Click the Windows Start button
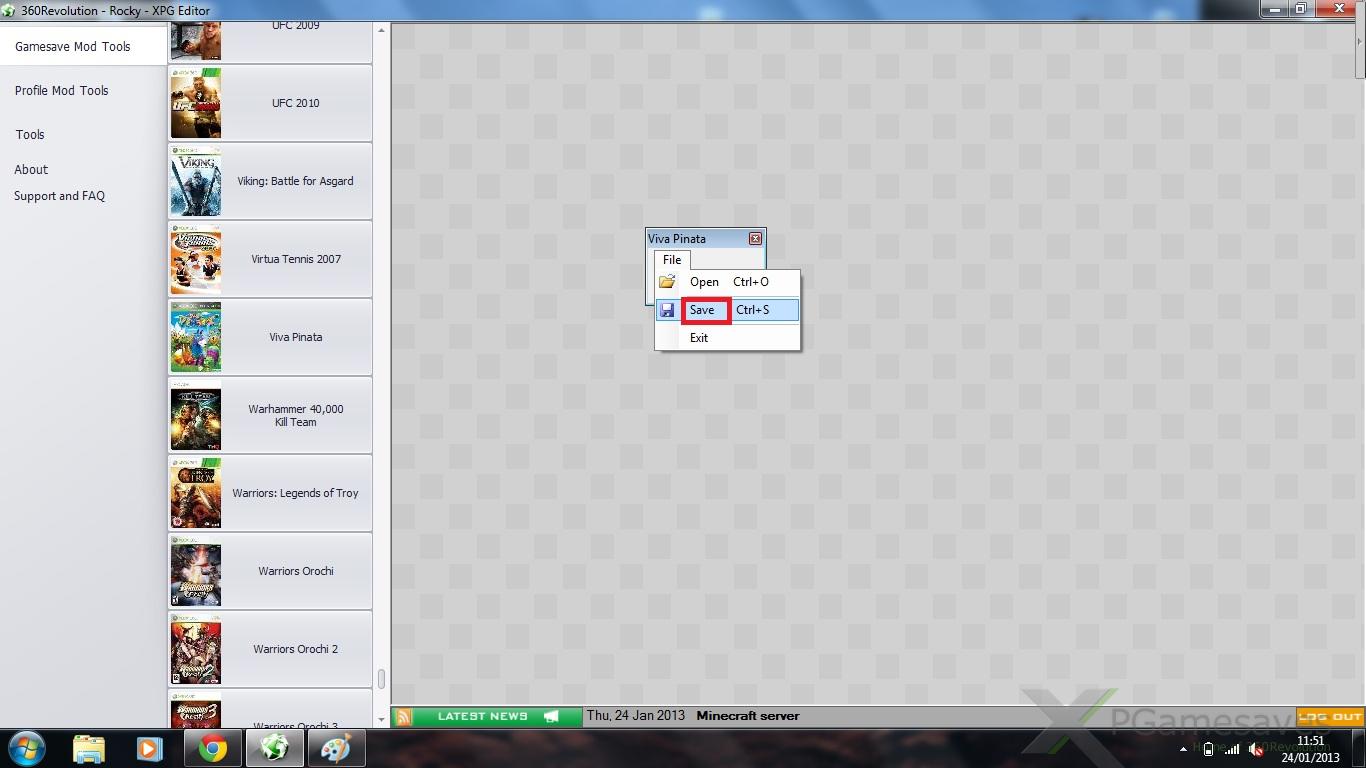This screenshot has width=1366, height=768. click(27, 748)
